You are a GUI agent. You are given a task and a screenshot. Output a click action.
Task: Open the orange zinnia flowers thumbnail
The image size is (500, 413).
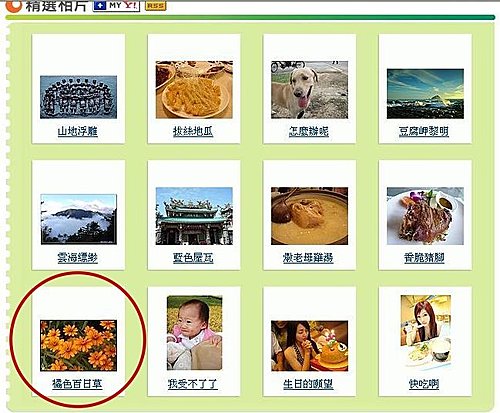pyautogui.click(x=78, y=346)
